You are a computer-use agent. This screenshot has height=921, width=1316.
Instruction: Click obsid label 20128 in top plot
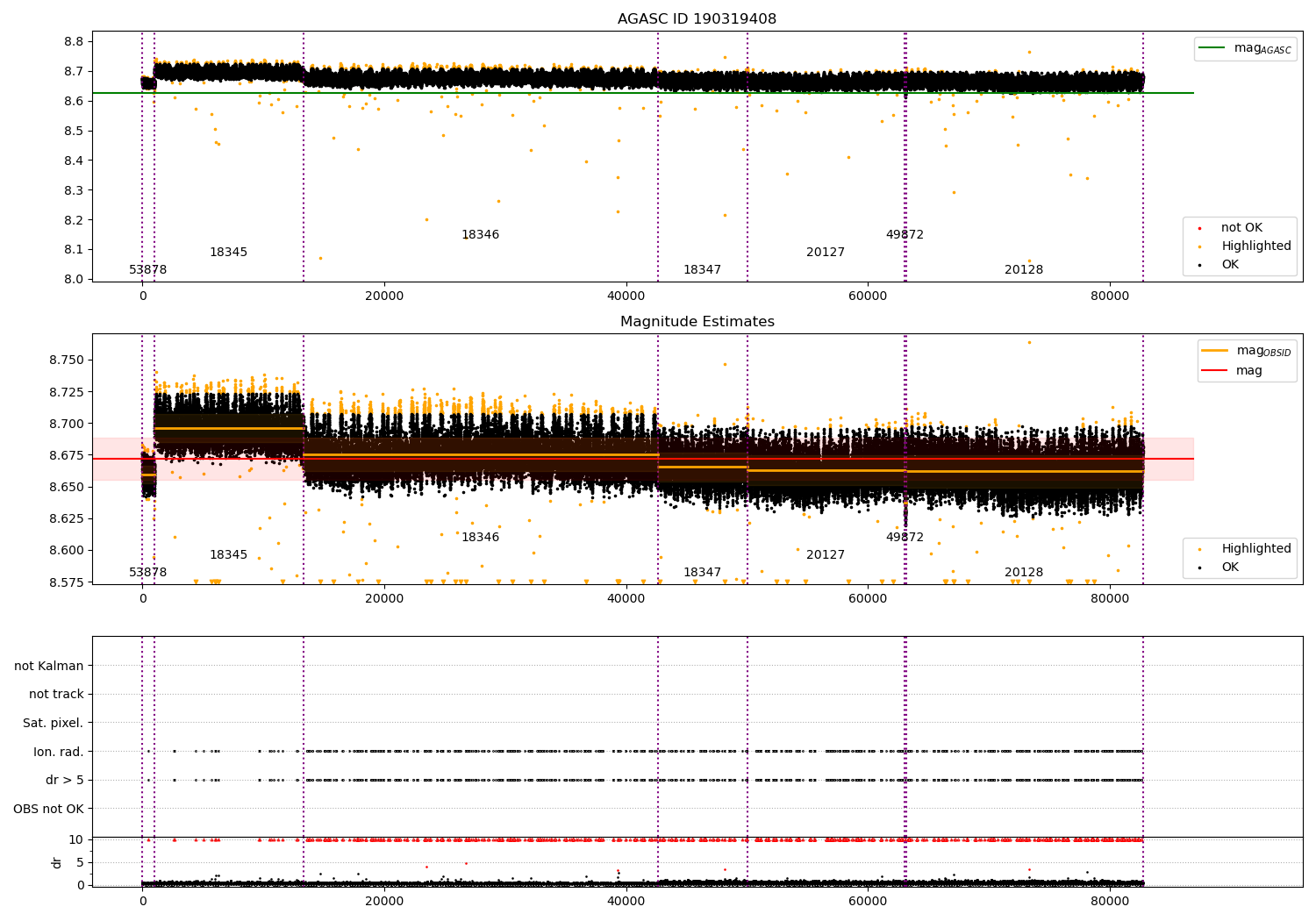pyautogui.click(x=1024, y=270)
